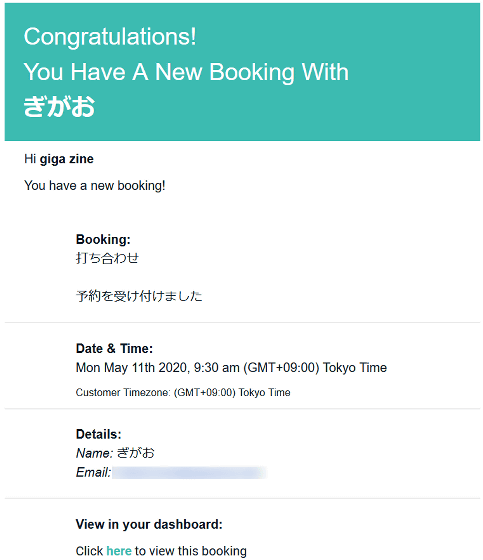This screenshot has width=483, height=560.
Task: Click the 'Customer Timezone' line
Action: (183, 392)
